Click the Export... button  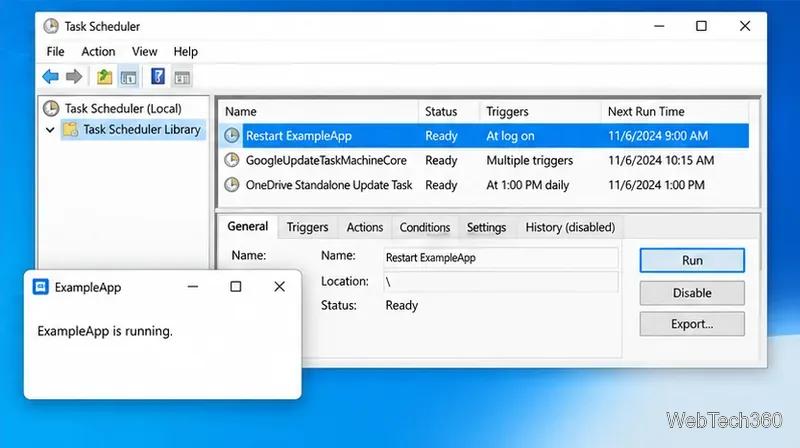pyautogui.click(x=692, y=324)
